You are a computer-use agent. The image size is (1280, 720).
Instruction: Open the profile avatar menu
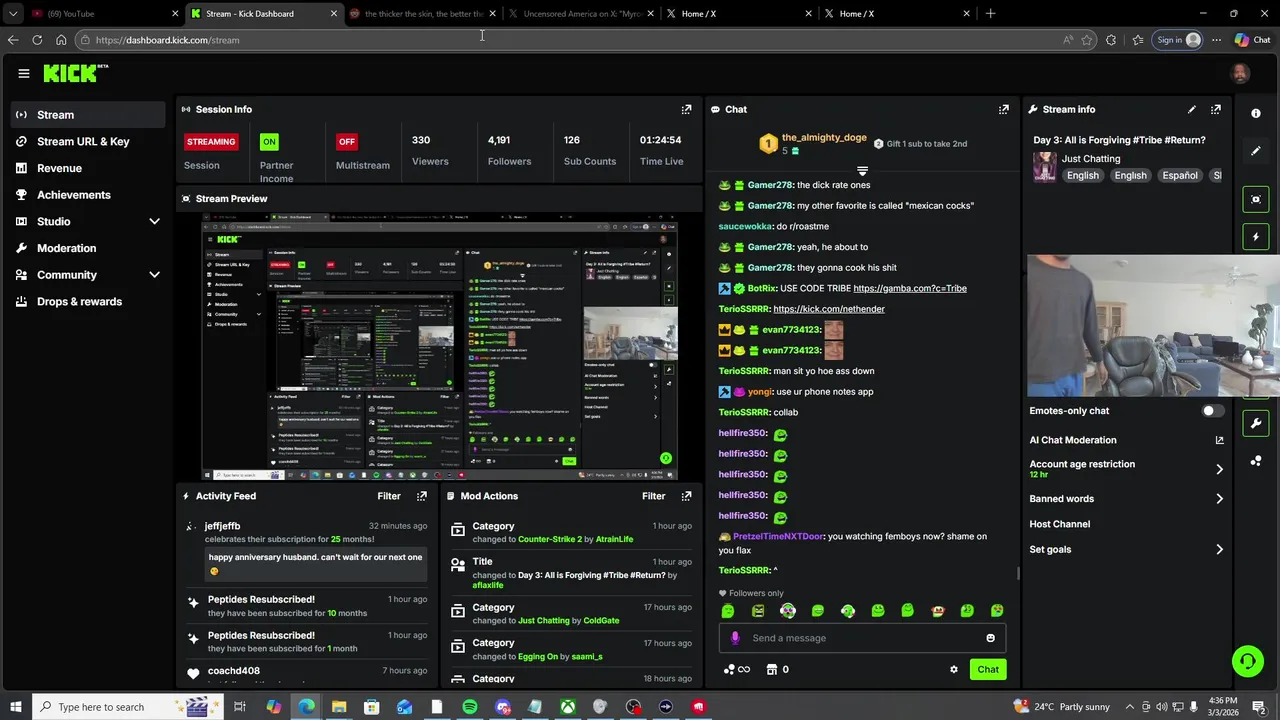point(1240,73)
